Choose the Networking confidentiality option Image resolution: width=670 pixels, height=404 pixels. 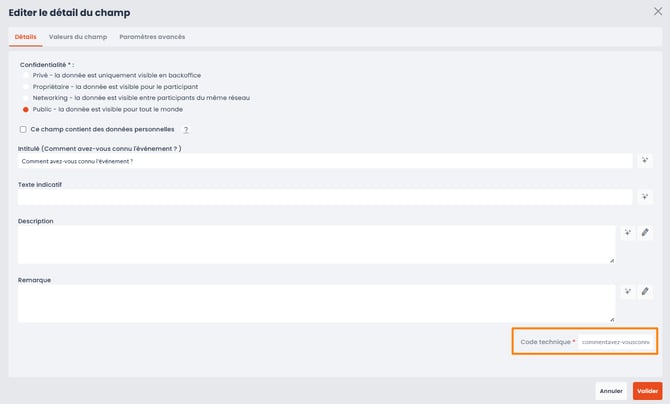25,98
